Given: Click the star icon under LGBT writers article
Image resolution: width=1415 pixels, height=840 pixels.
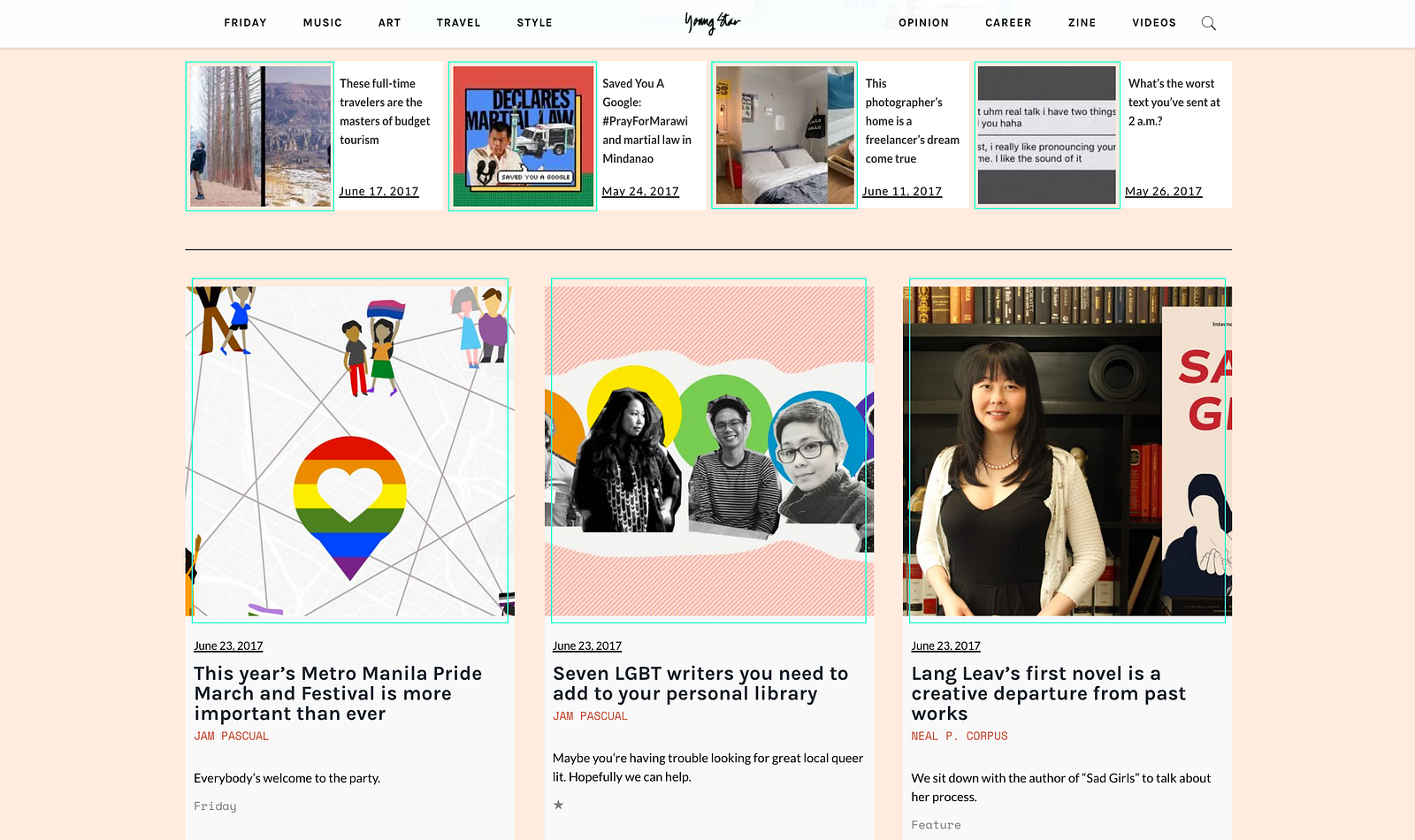Looking at the screenshot, I should 558,805.
